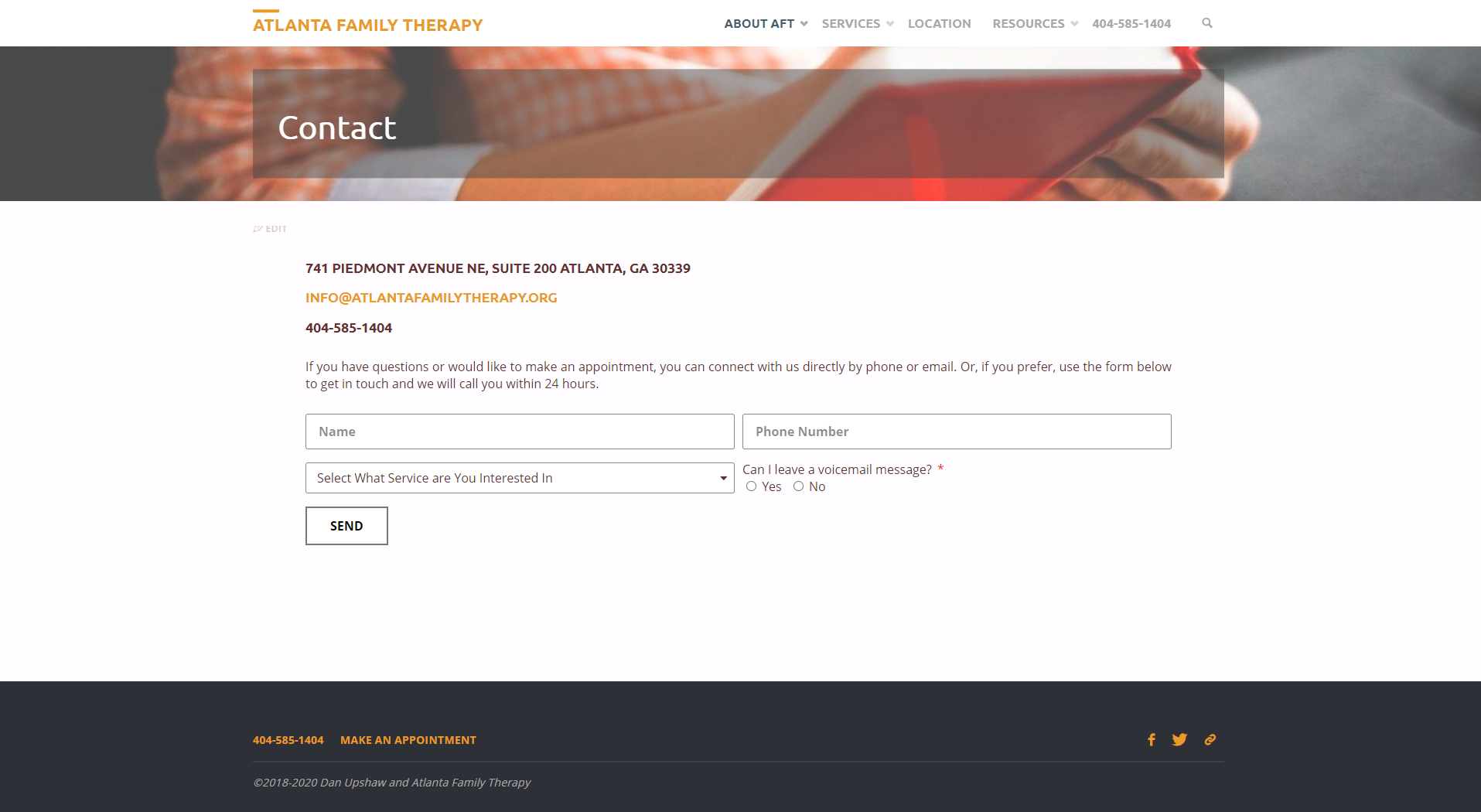Click inside the Phone Number field

(x=956, y=432)
